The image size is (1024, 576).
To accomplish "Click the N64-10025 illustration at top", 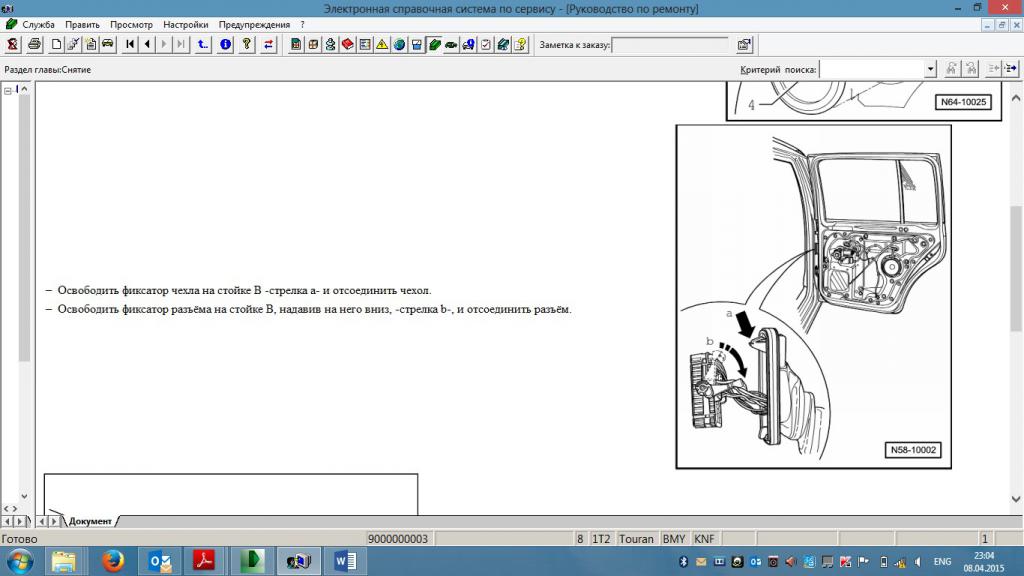I will 863,101.
